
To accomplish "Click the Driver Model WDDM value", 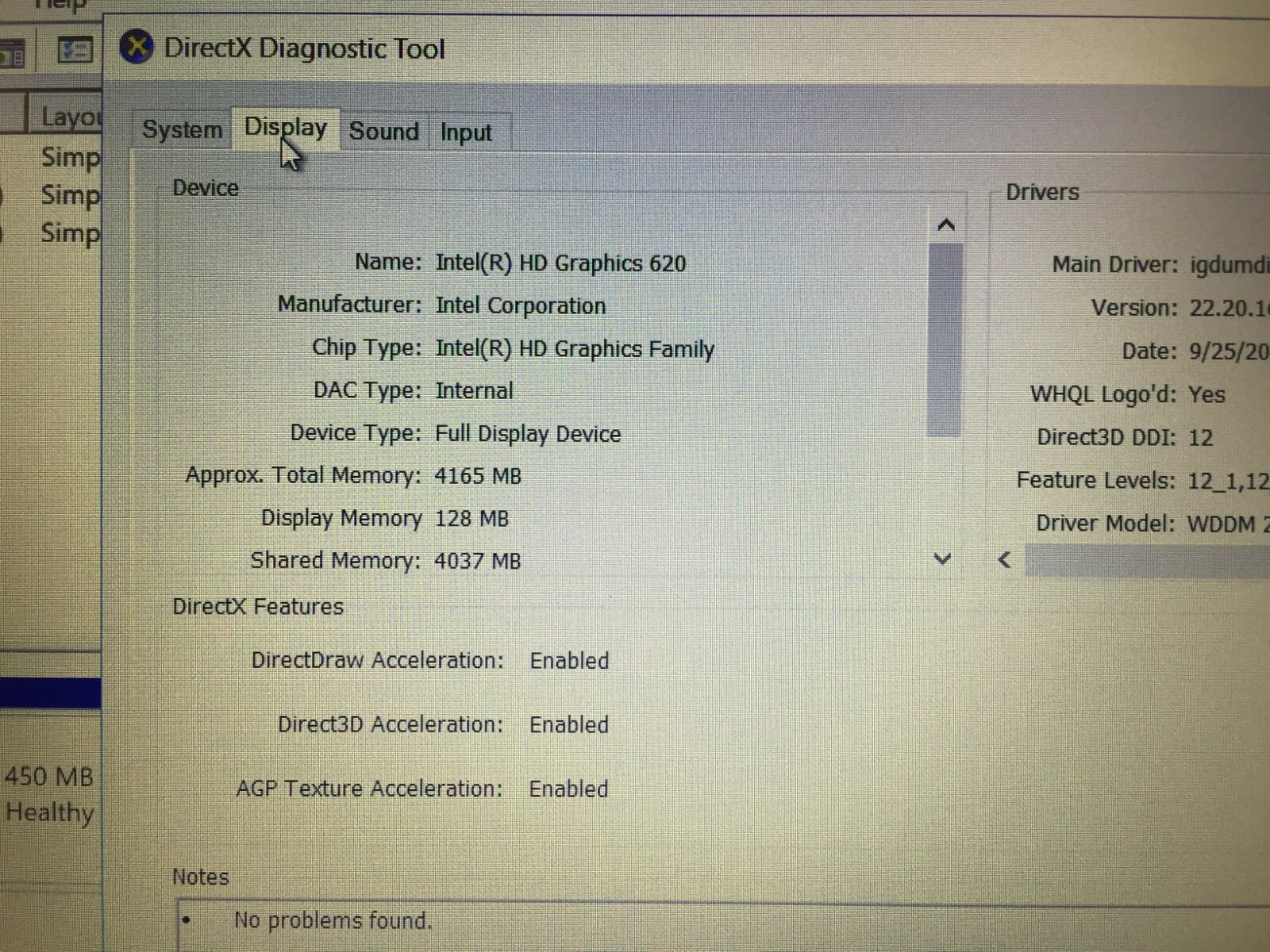I will [1228, 524].
